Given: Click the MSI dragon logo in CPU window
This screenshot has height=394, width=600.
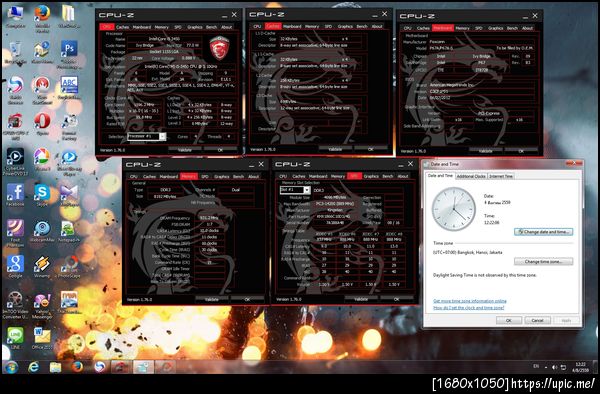Looking at the screenshot, I should click(x=220, y=48).
